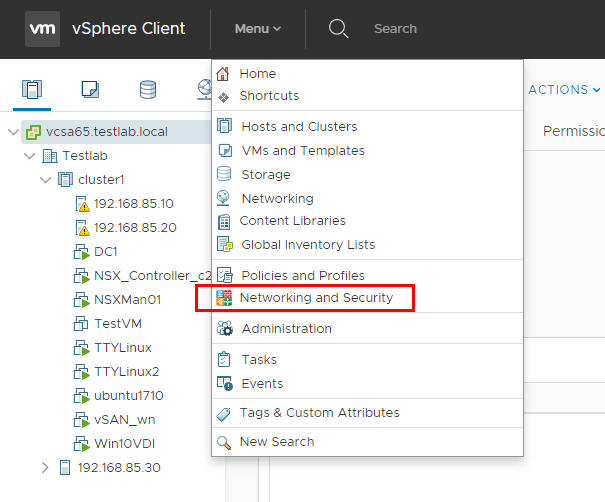605x502 pixels.
Task: Collapse the Testlab datacenter node
Action: 28,156
